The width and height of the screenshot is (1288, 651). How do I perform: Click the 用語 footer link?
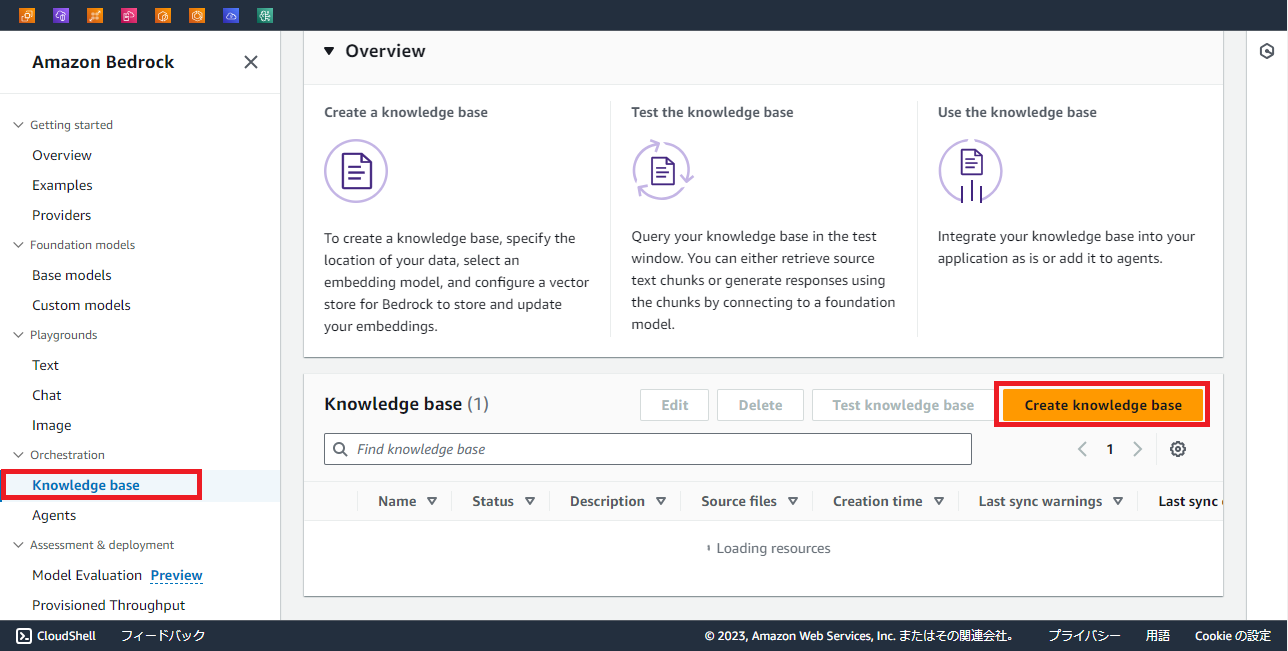pyautogui.click(x=1158, y=635)
